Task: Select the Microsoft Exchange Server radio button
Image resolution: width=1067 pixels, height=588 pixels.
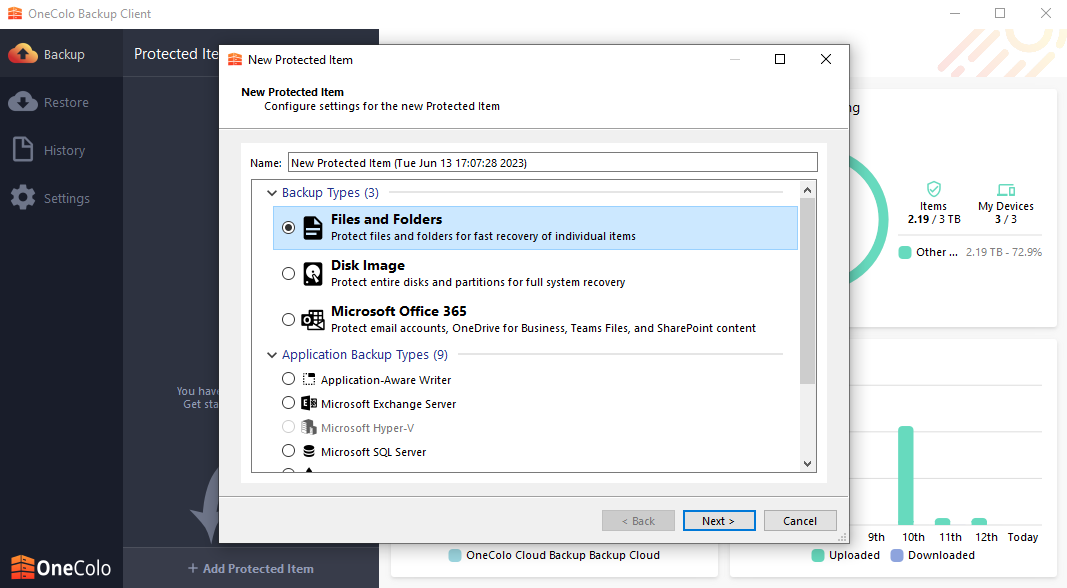Action: point(289,403)
